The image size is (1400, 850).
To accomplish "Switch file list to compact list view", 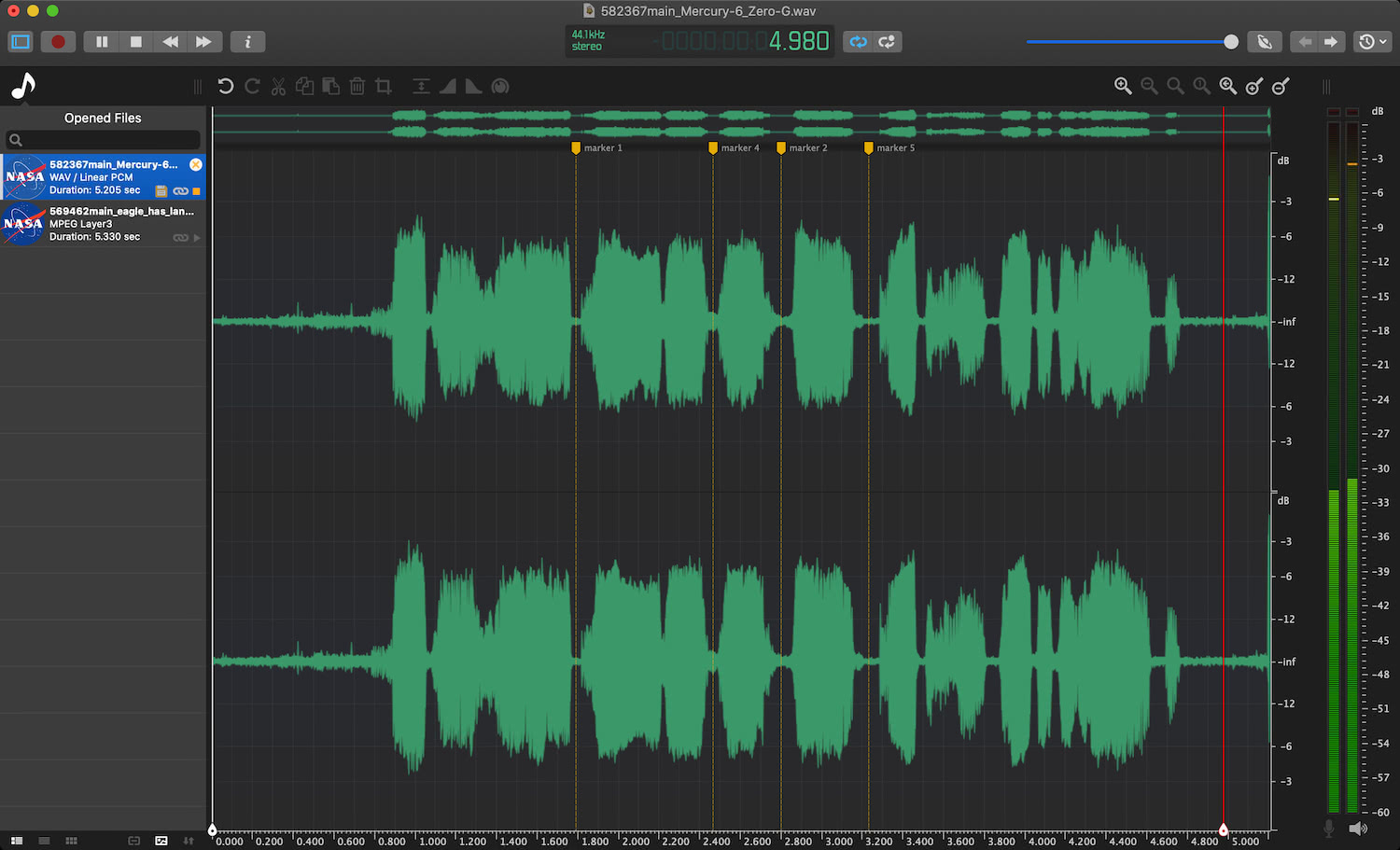I will point(44,841).
